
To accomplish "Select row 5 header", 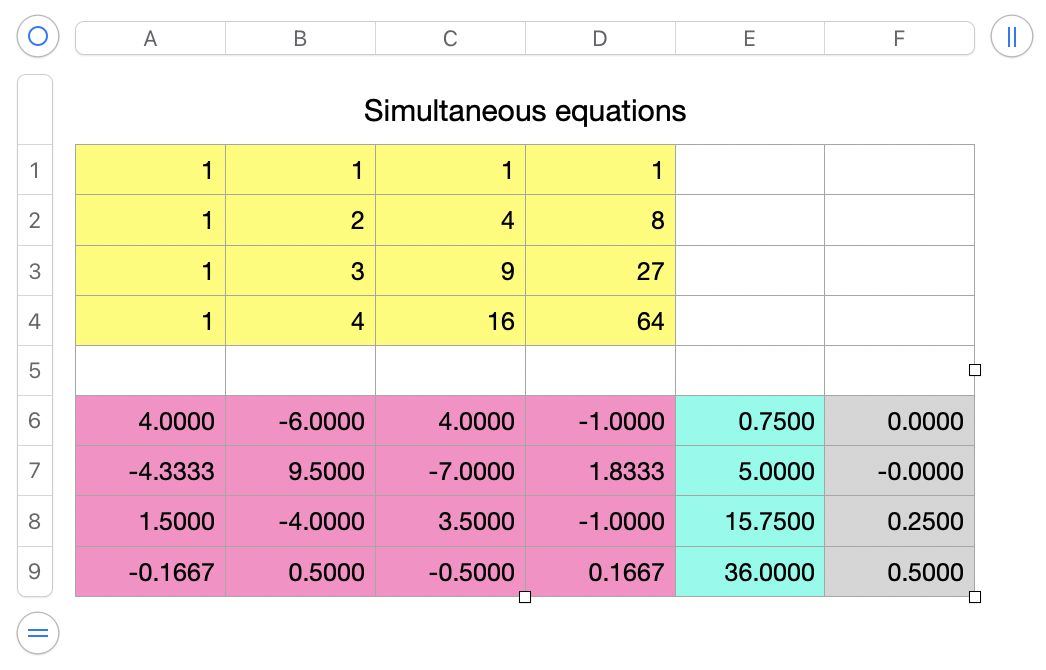I will click(x=35, y=370).
